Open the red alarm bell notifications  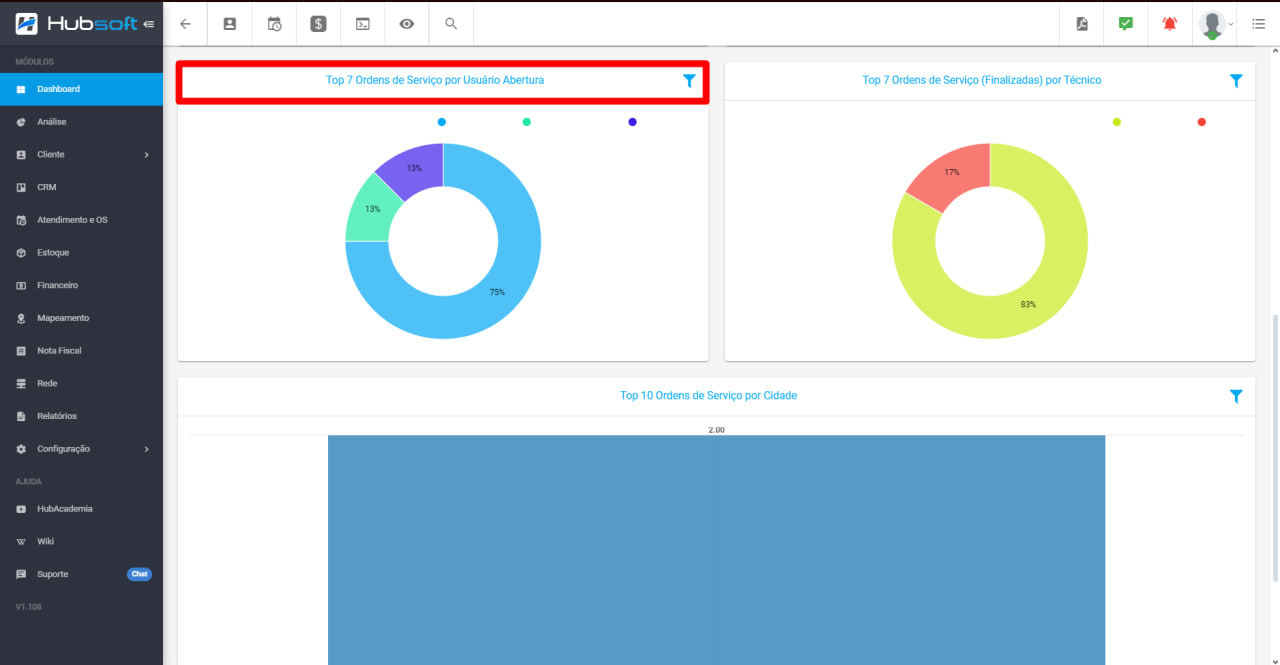click(1170, 24)
